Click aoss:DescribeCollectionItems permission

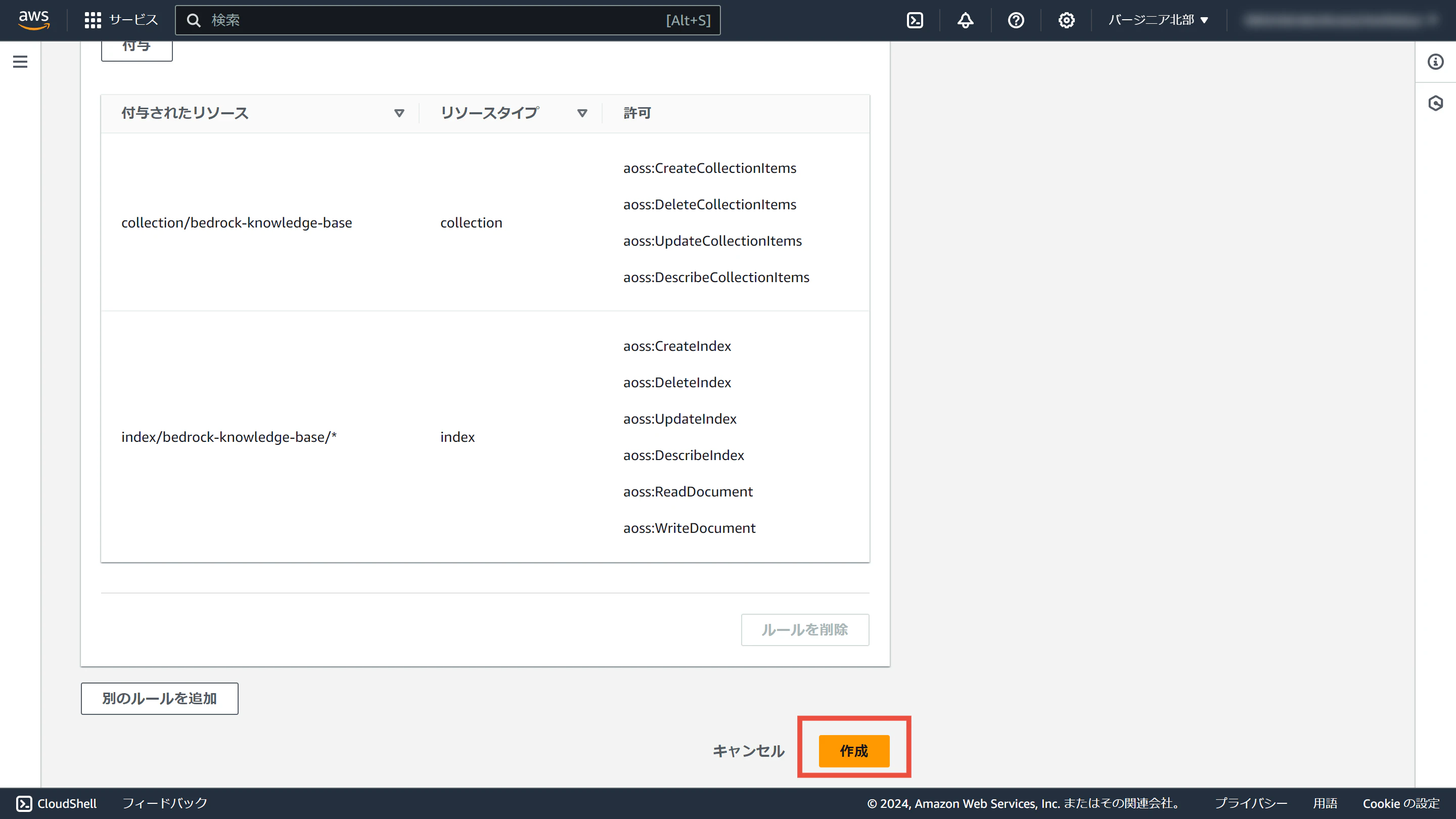[716, 277]
